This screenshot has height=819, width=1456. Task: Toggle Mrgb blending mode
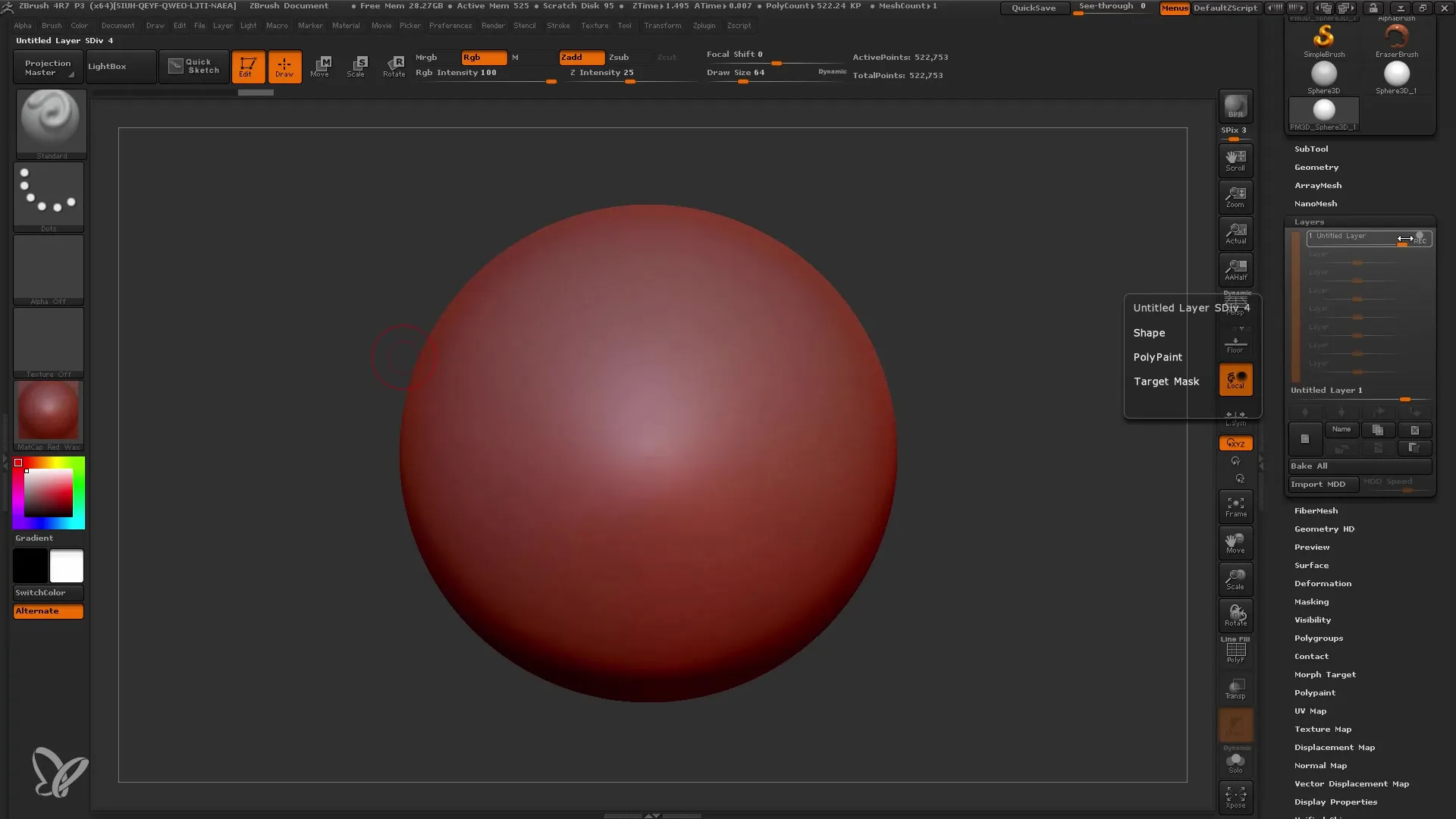coord(427,57)
